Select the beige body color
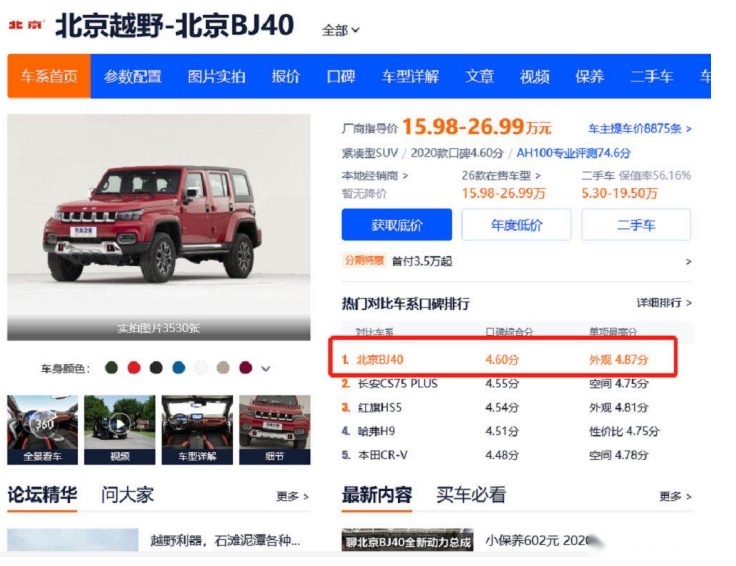The height and width of the screenshot is (566, 736). [223, 367]
